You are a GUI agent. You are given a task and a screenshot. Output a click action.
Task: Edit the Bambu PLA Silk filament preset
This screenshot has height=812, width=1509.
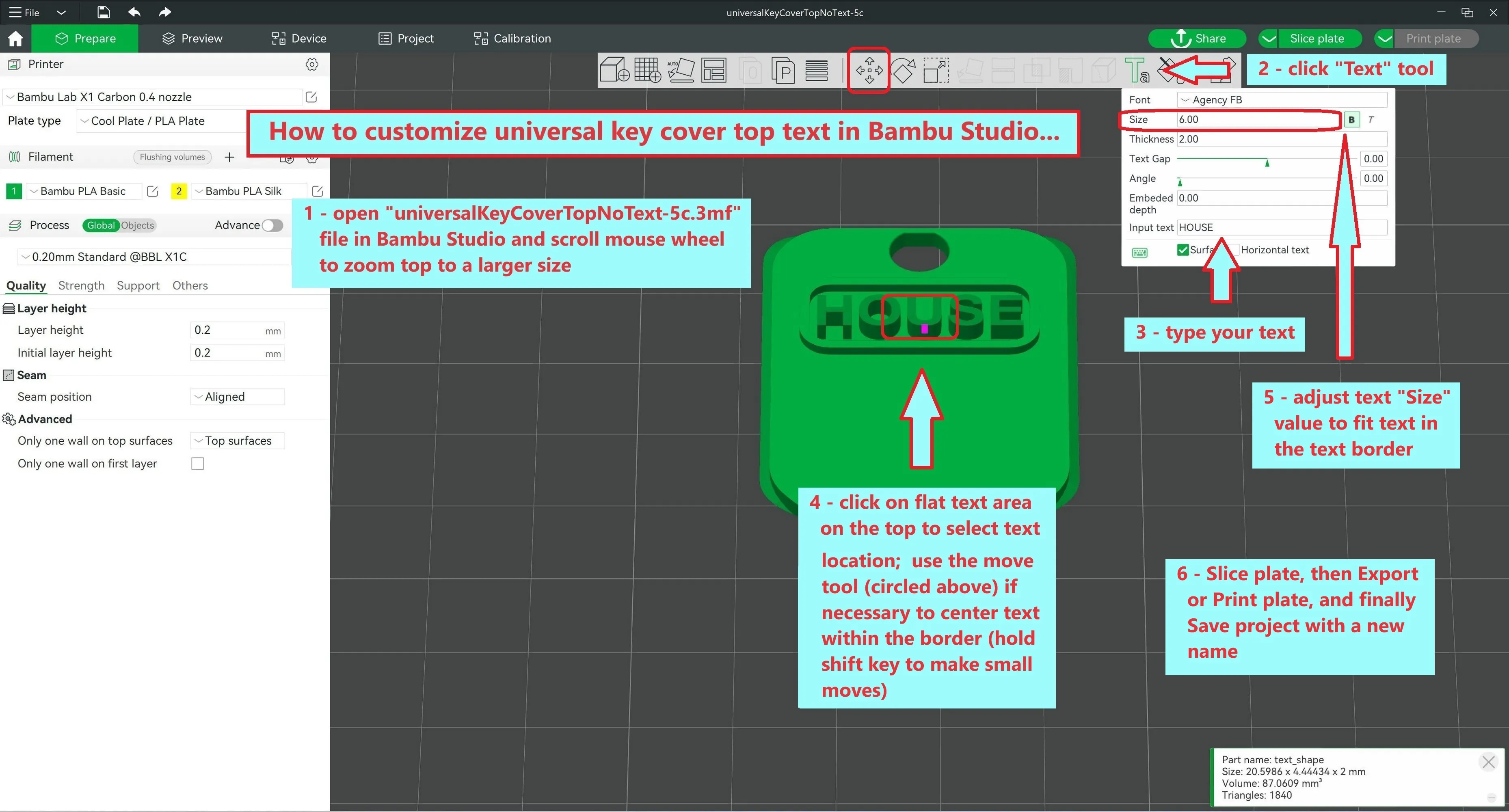click(318, 191)
